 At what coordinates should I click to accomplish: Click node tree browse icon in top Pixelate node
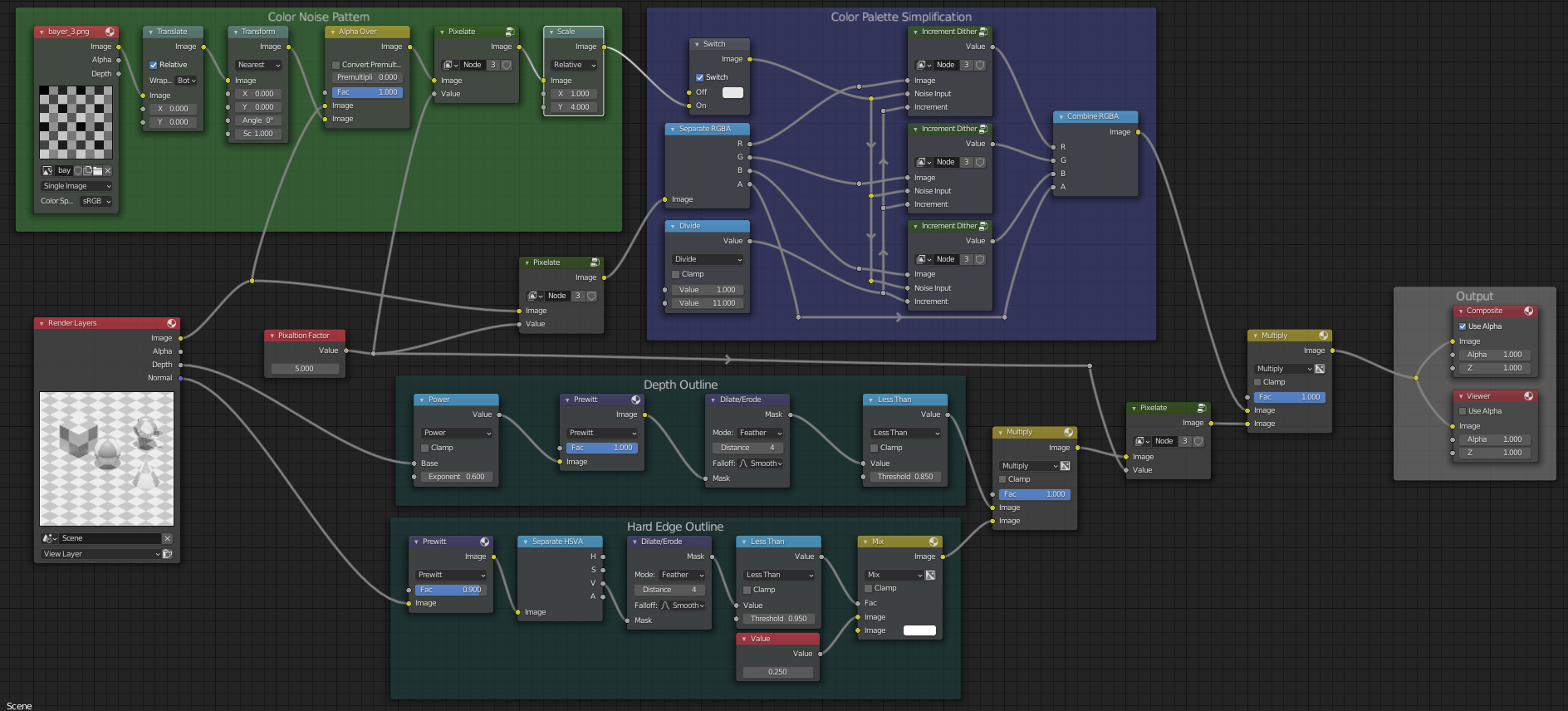pos(450,65)
